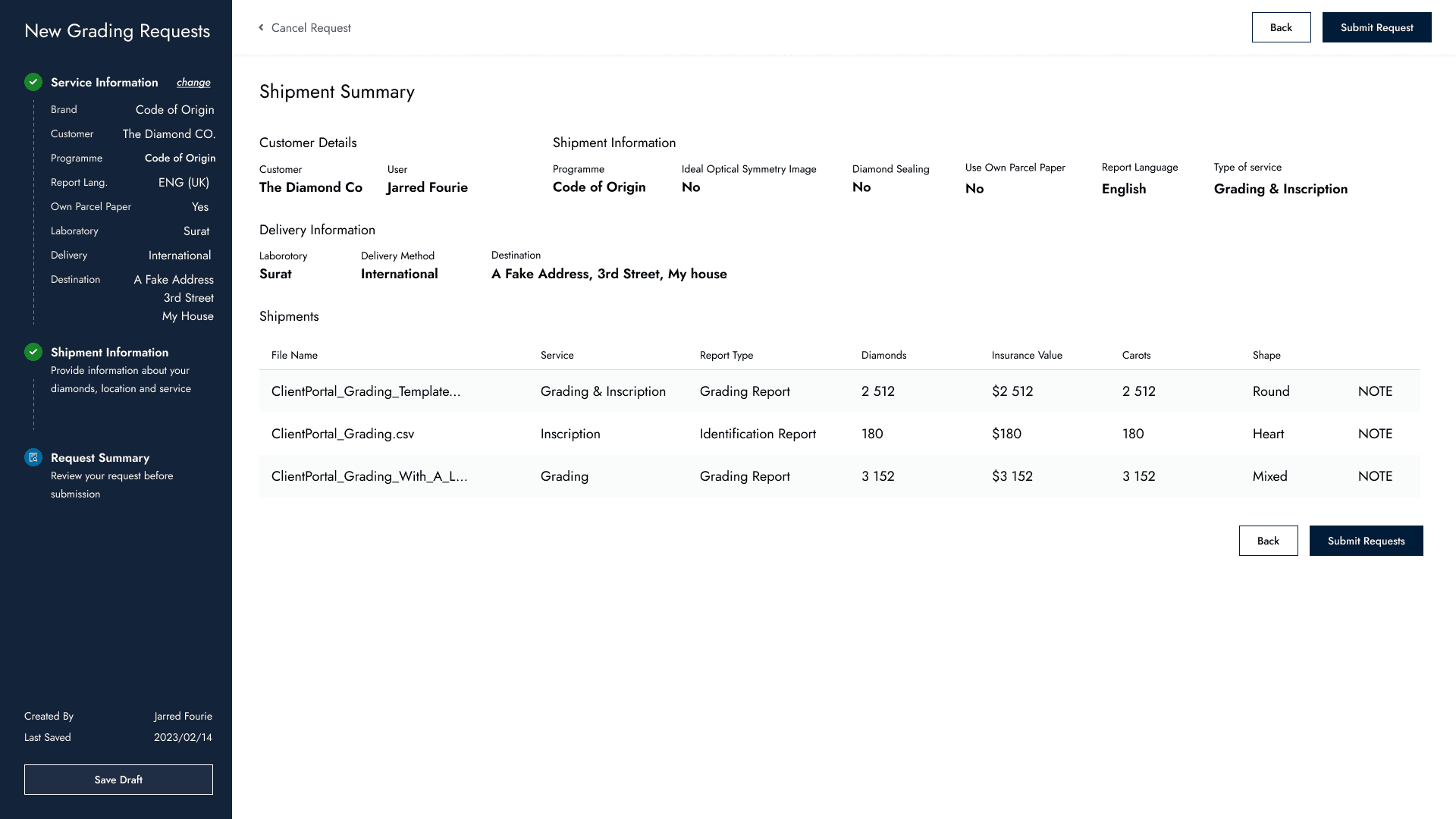Click the green checkmark beside Shipment Information

pyautogui.click(x=33, y=352)
